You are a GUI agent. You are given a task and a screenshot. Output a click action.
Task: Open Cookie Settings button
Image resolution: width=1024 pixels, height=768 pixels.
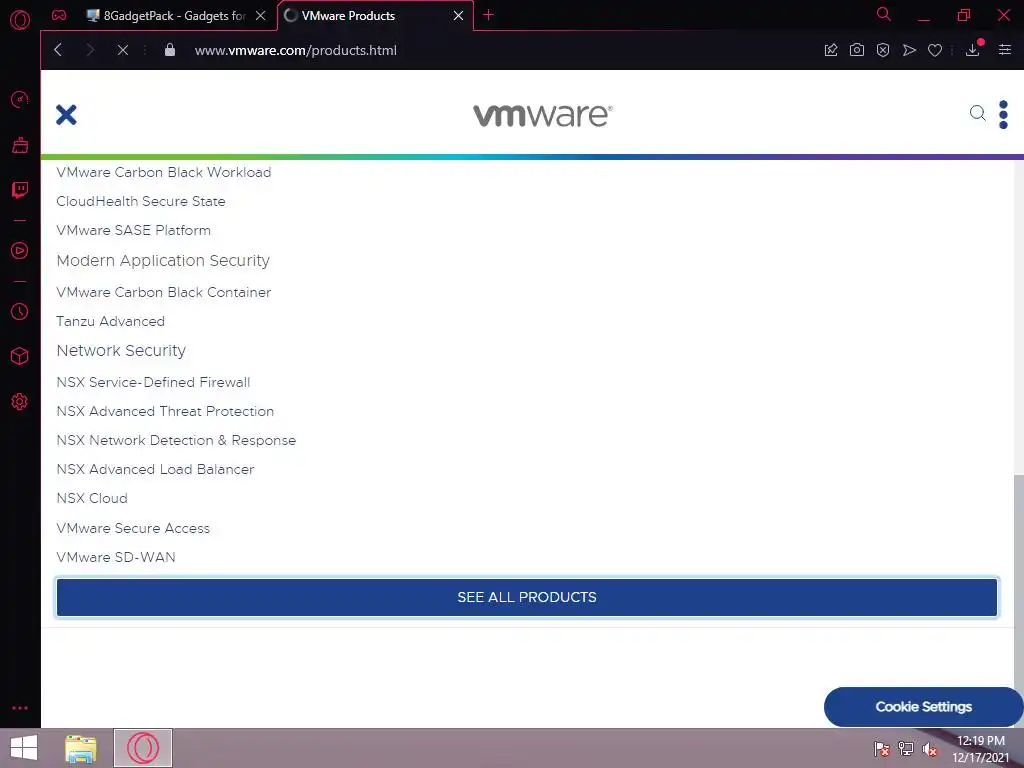[x=923, y=707]
